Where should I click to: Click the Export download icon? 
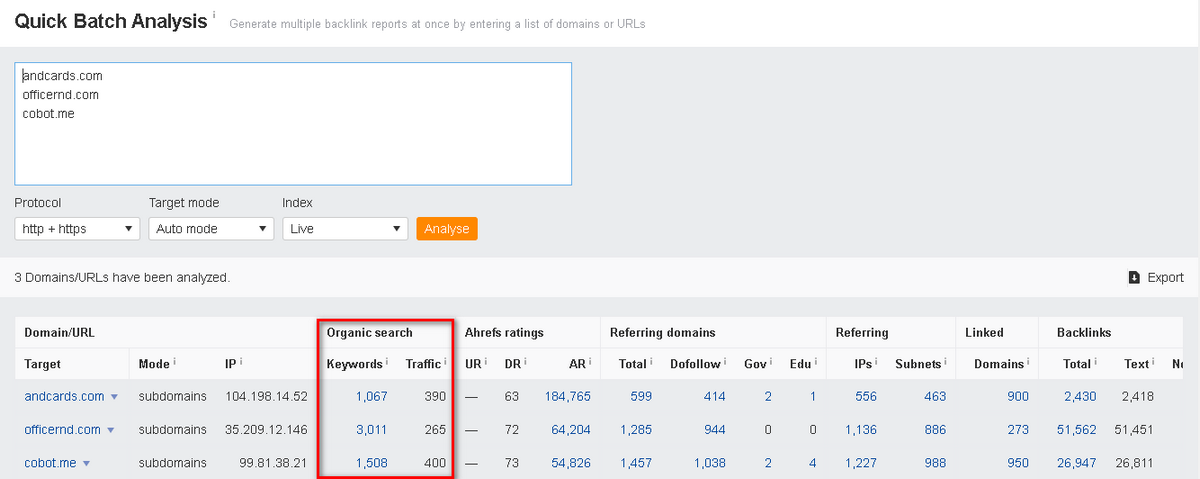click(1134, 278)
